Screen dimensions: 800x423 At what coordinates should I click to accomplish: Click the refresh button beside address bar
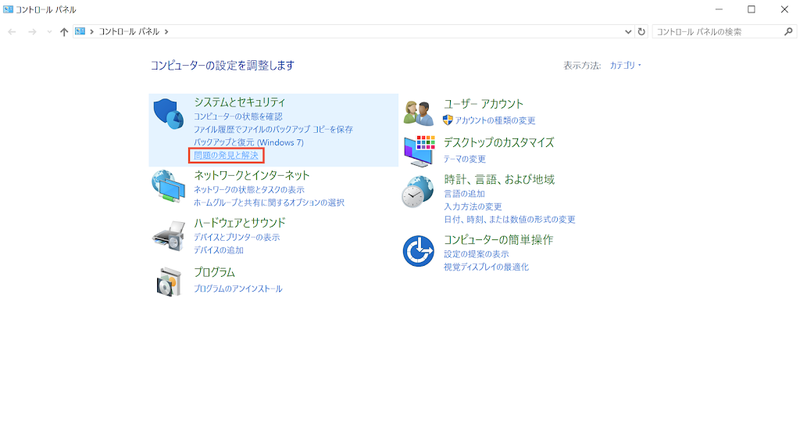[x=641, y=32]
